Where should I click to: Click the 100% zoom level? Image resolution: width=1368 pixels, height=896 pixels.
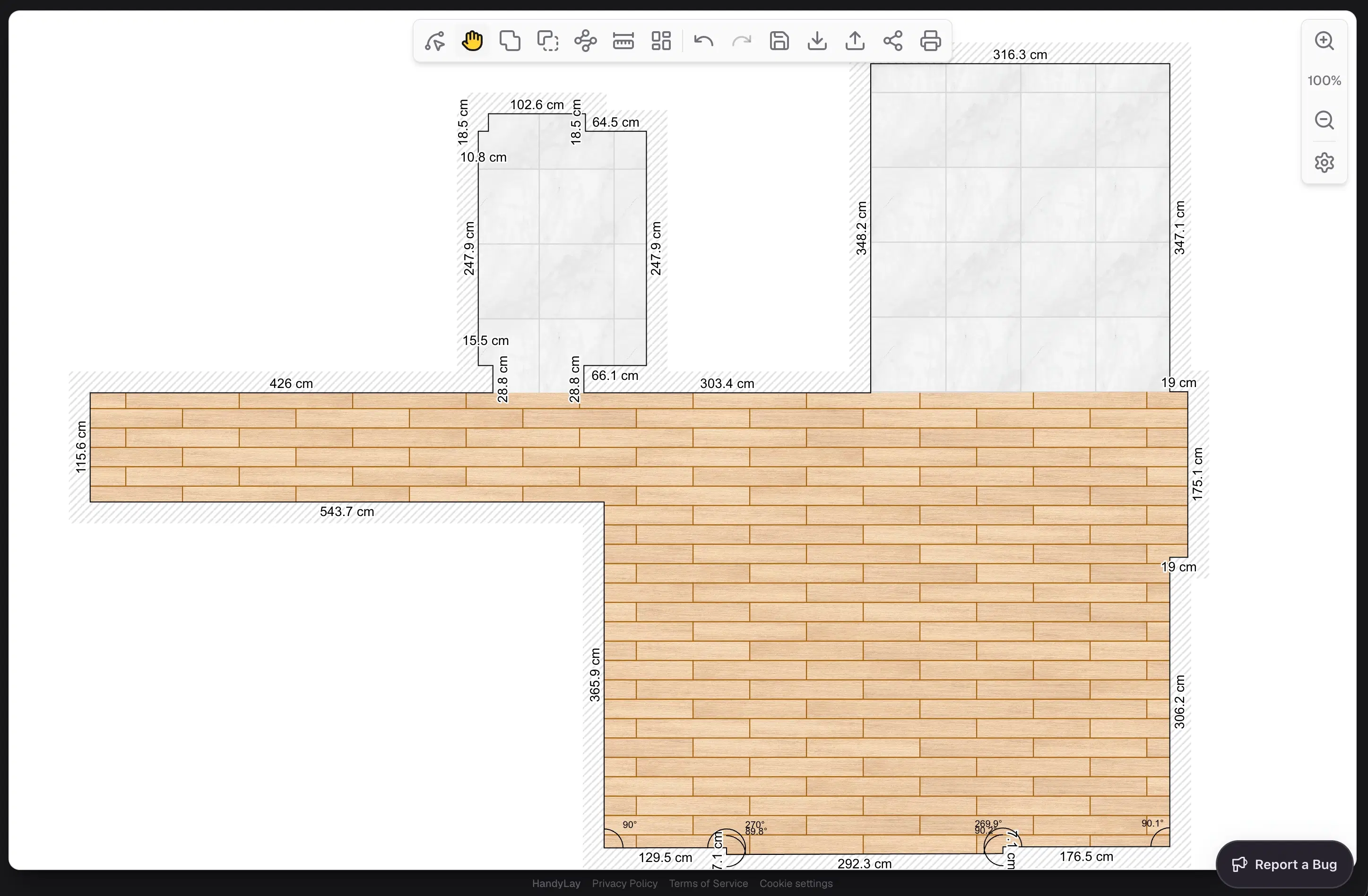tap(1325, 80)
